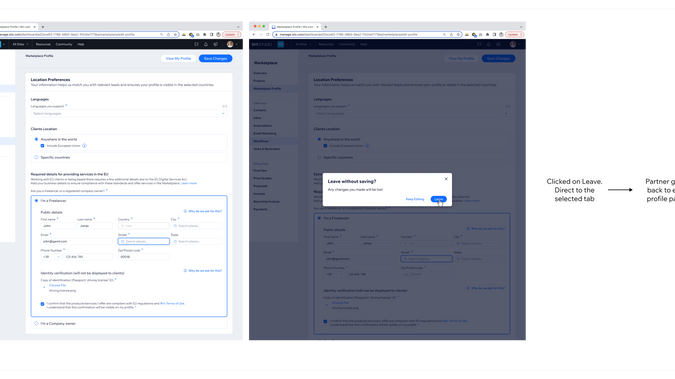Viewport: 675px width, 379px height.
Task: Open tab search chevron in left window
Action: [x=238, y=27]
